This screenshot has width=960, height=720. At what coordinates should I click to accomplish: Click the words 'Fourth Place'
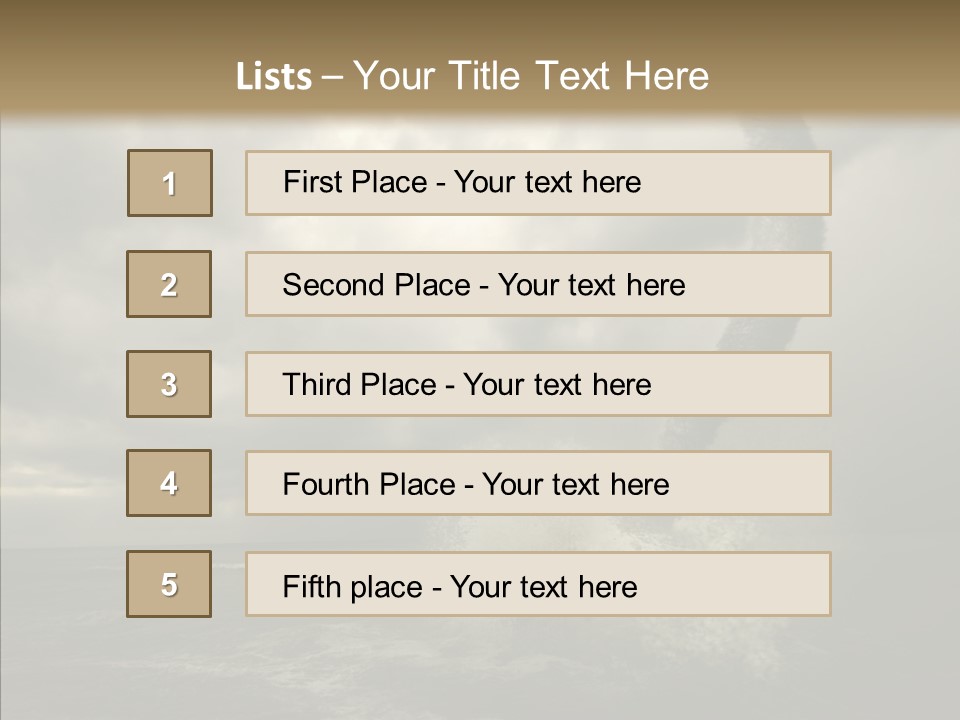point(369,484)
